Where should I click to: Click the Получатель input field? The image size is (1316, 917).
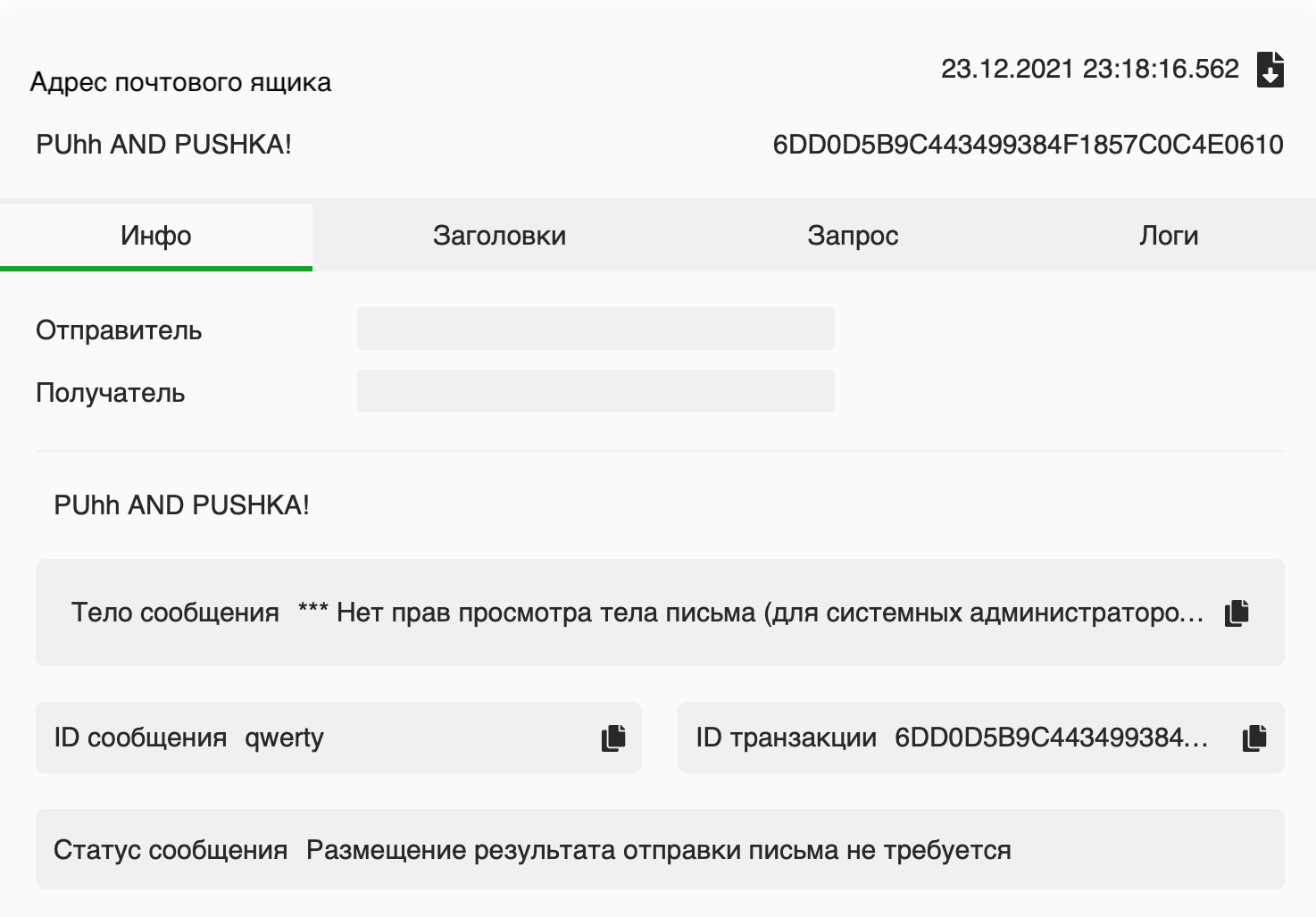click(x=596, y=390)
